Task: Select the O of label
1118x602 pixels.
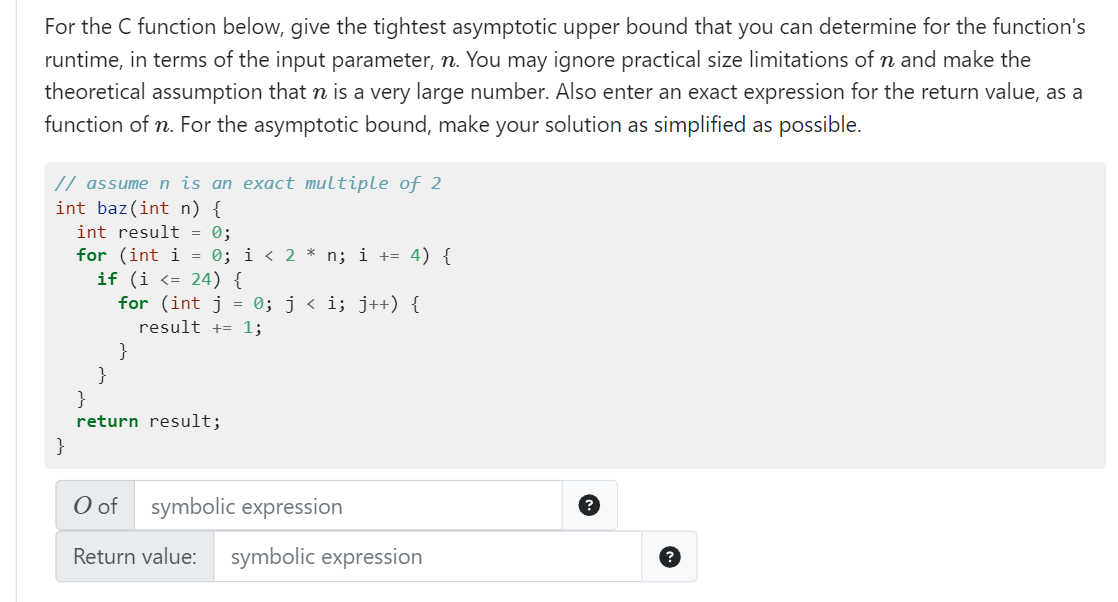Action: [94, 505]
